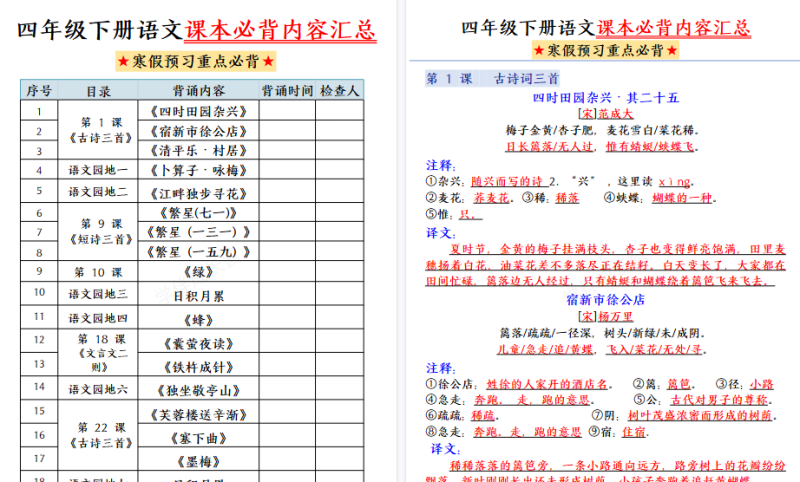Click the annotation 随兴而写的诗
This screenshot has width=800, height=482.
click(507, 182)
